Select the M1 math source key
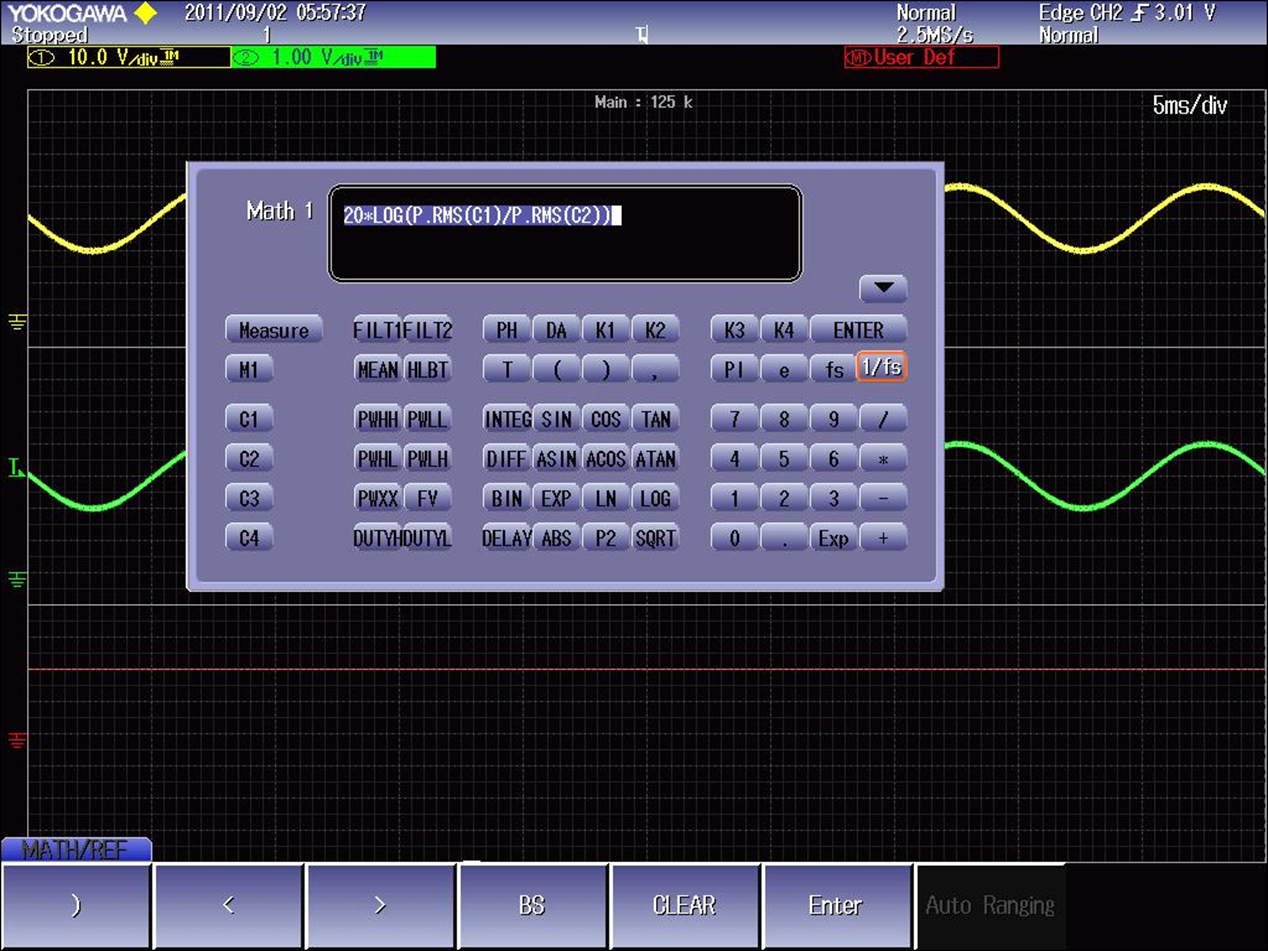This screenshot has width=1268, height=951. pyautogui.click(x=249, y=369)
